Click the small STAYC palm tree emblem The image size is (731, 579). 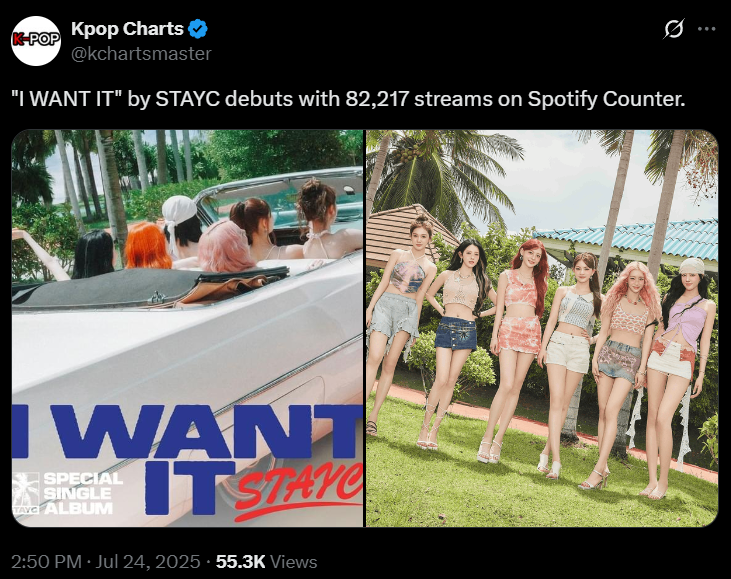click(x=26, y=494)
